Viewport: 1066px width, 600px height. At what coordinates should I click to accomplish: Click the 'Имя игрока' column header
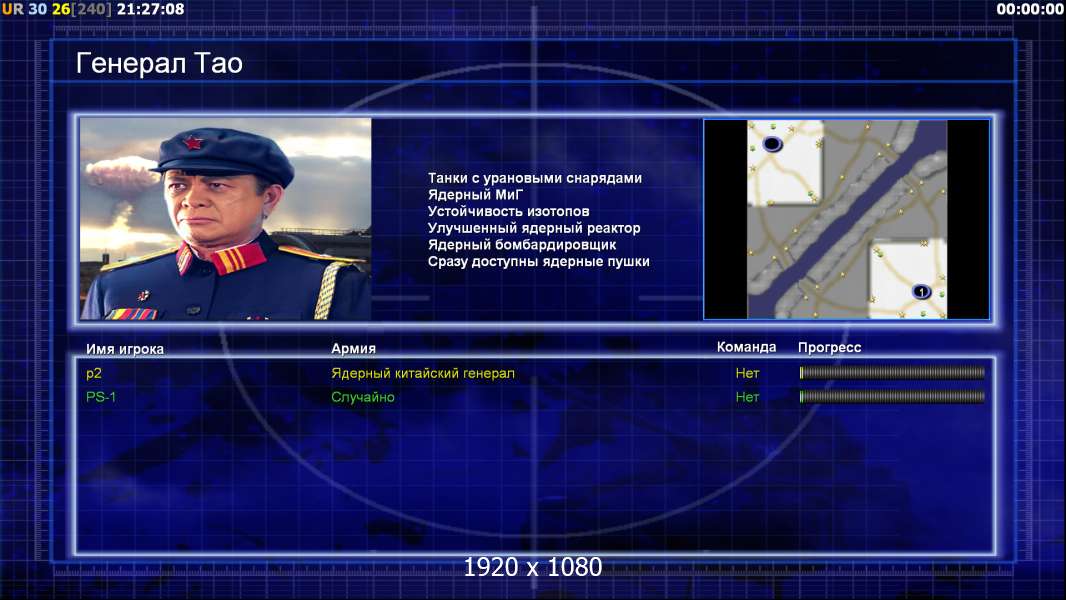124,349
